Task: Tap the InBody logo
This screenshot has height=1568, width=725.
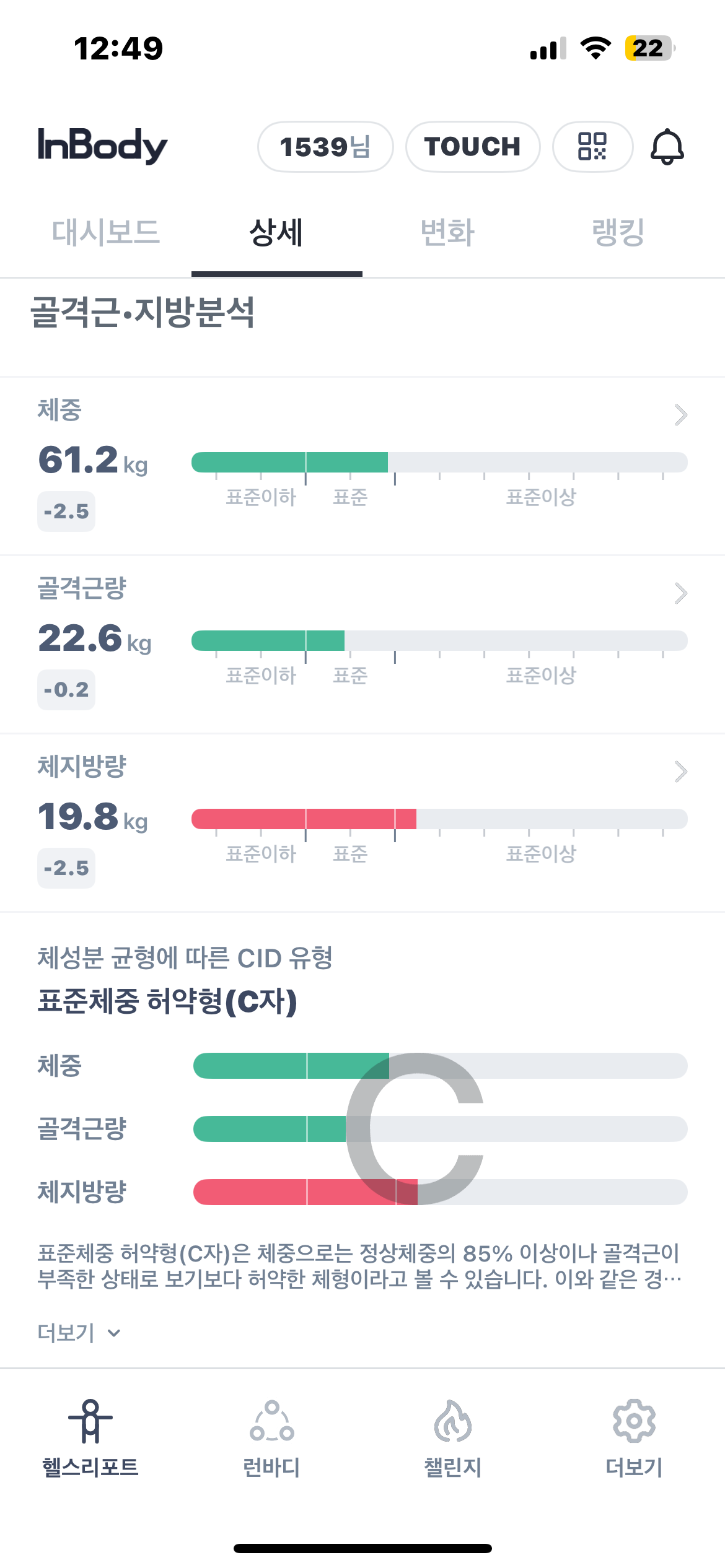Action: coord(103,146)
